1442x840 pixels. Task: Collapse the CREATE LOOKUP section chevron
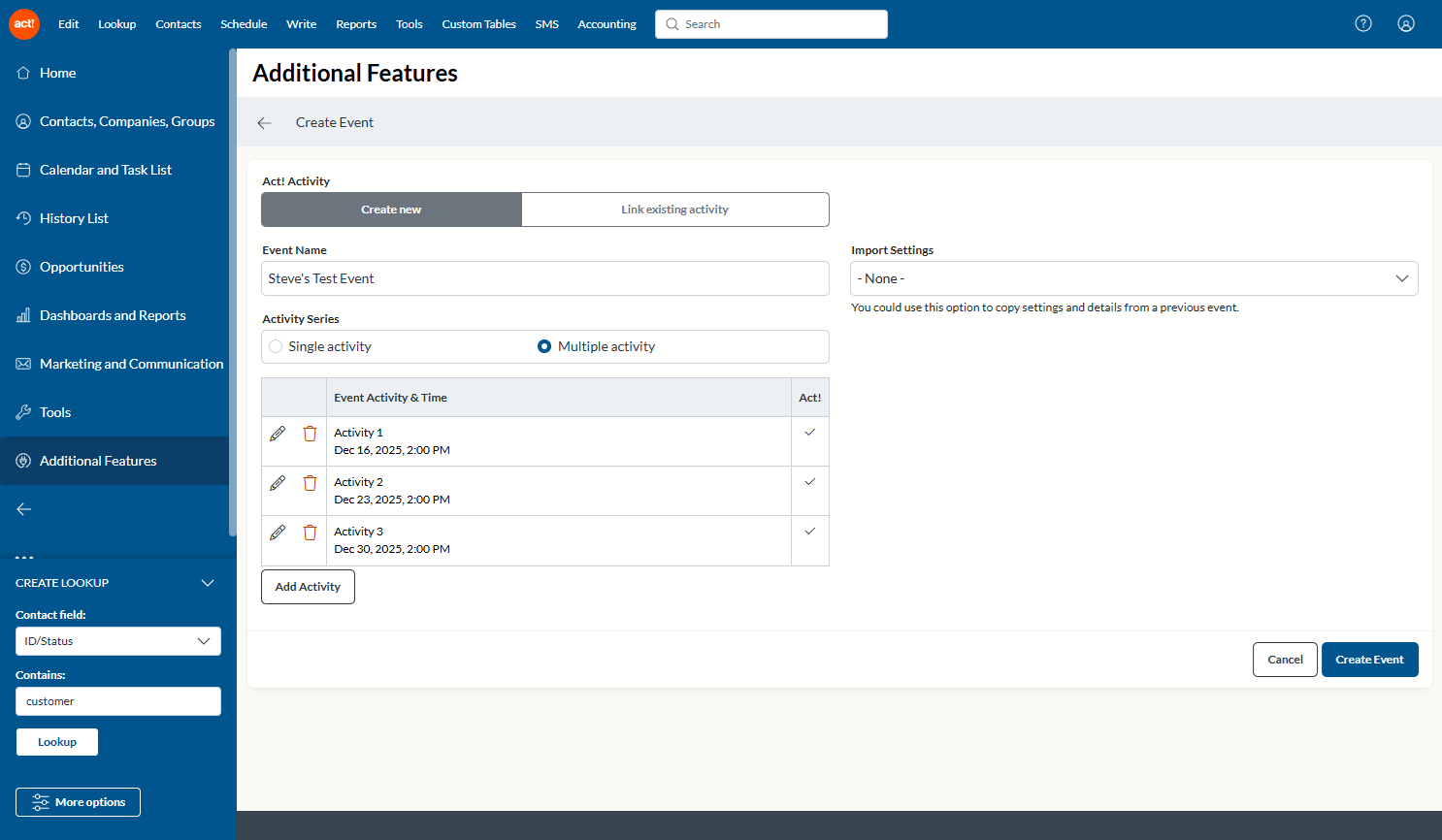(x=208, y=583)
